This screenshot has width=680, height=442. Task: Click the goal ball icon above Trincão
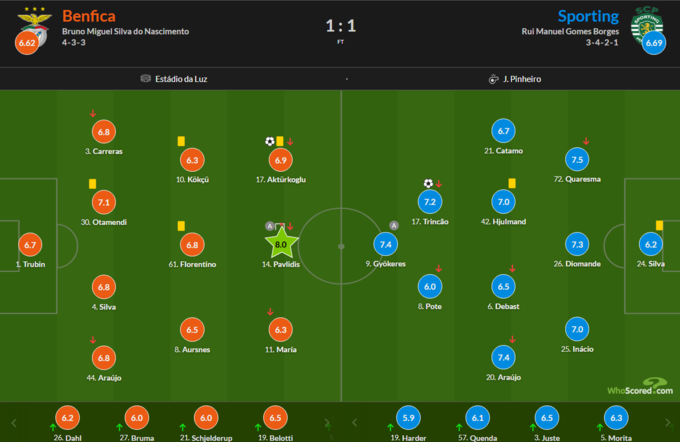coord(428,183)
